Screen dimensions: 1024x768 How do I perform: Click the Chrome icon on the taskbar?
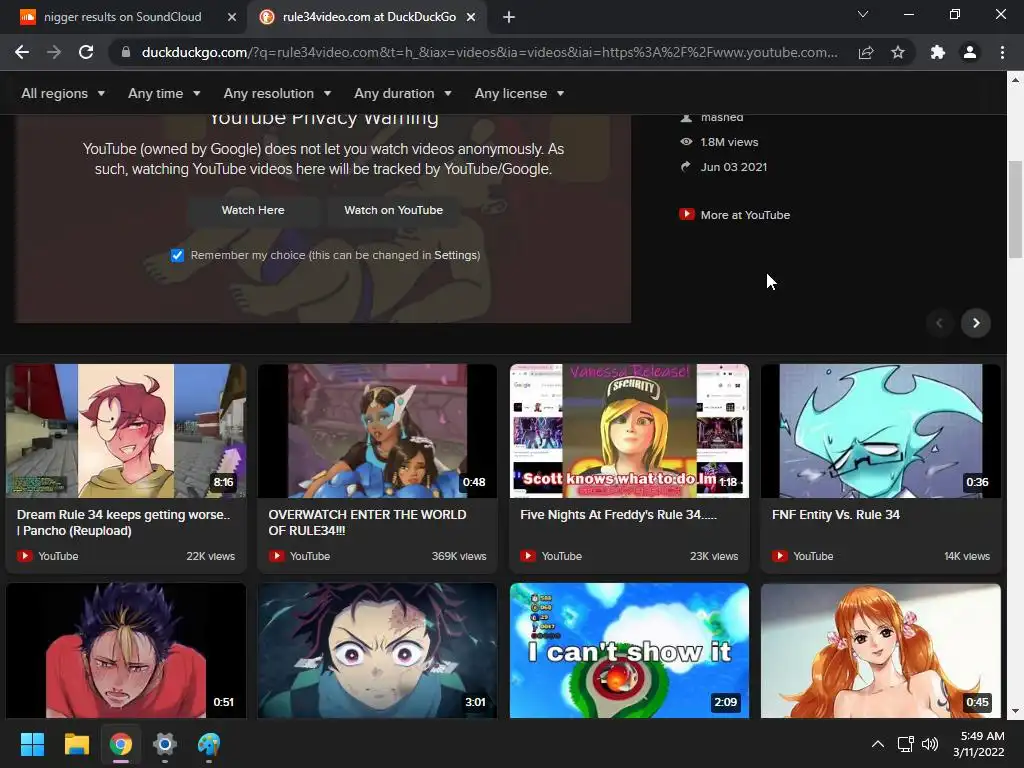(121, 744)
